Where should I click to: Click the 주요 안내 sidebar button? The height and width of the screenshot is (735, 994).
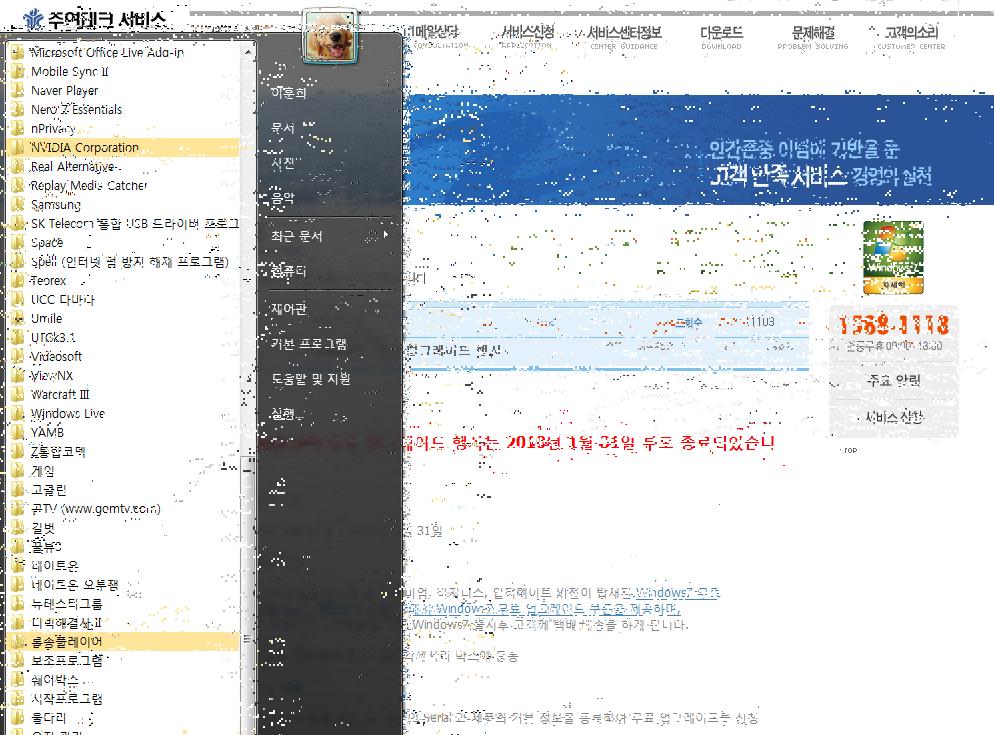(x=894, y=381)
